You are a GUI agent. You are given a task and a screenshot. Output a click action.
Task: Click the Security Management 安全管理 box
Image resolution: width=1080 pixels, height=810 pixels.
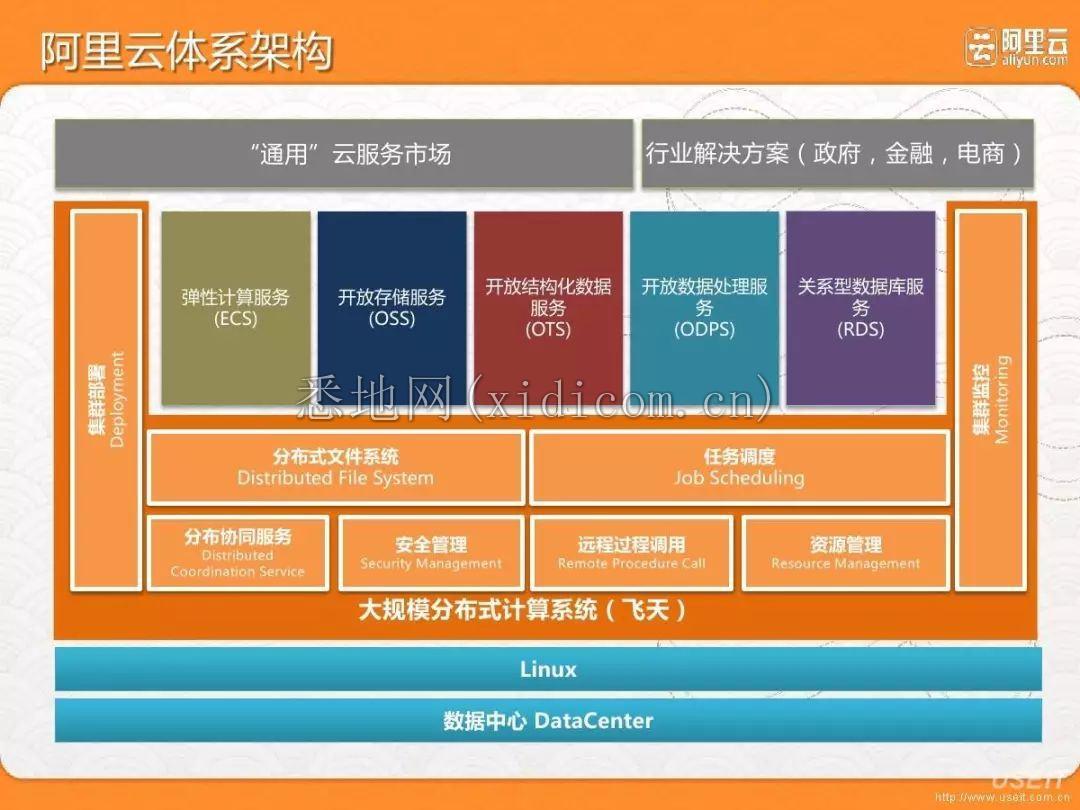pos(431,553)
